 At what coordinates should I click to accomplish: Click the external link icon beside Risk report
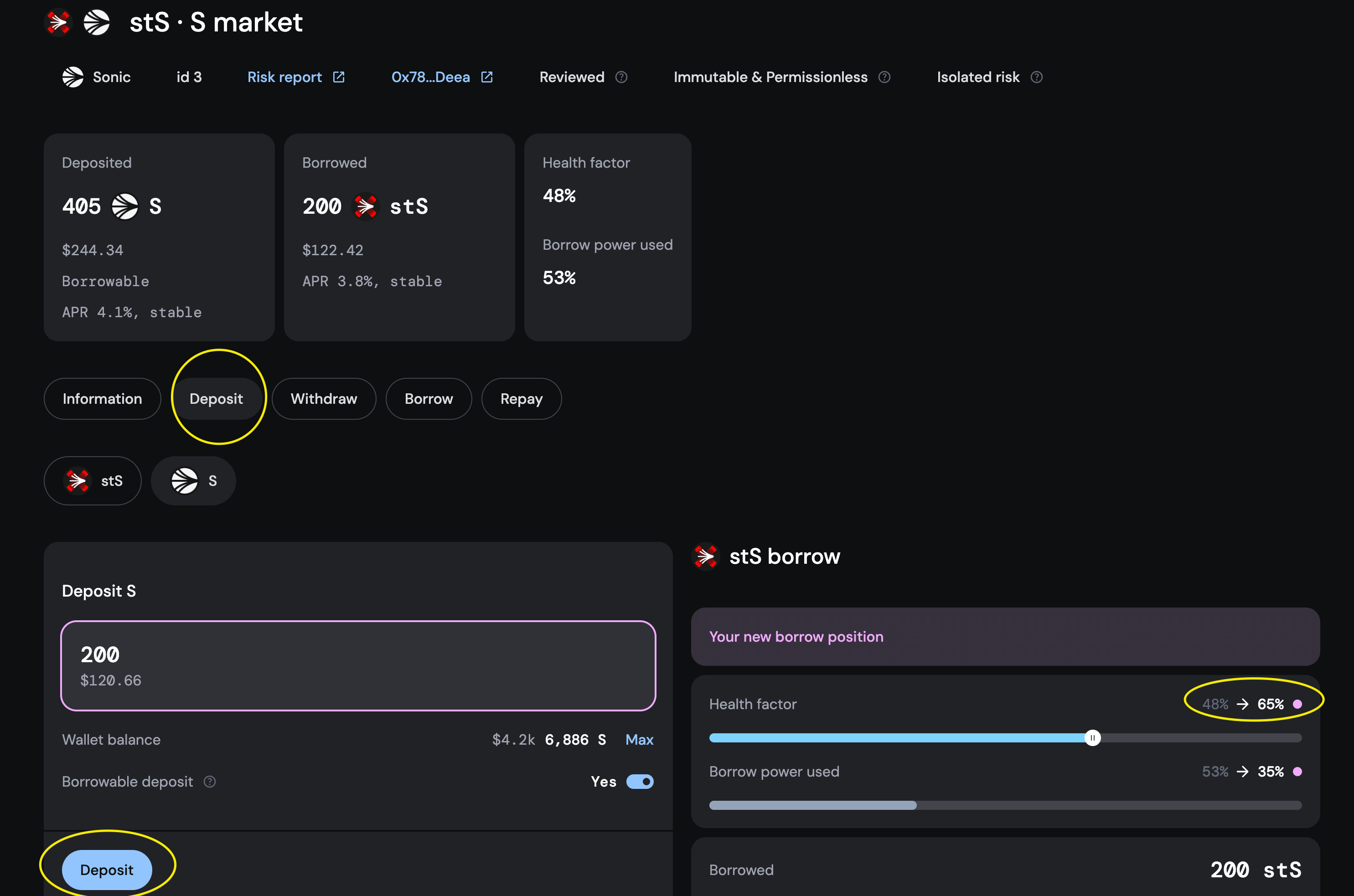[x=339, y=77]
